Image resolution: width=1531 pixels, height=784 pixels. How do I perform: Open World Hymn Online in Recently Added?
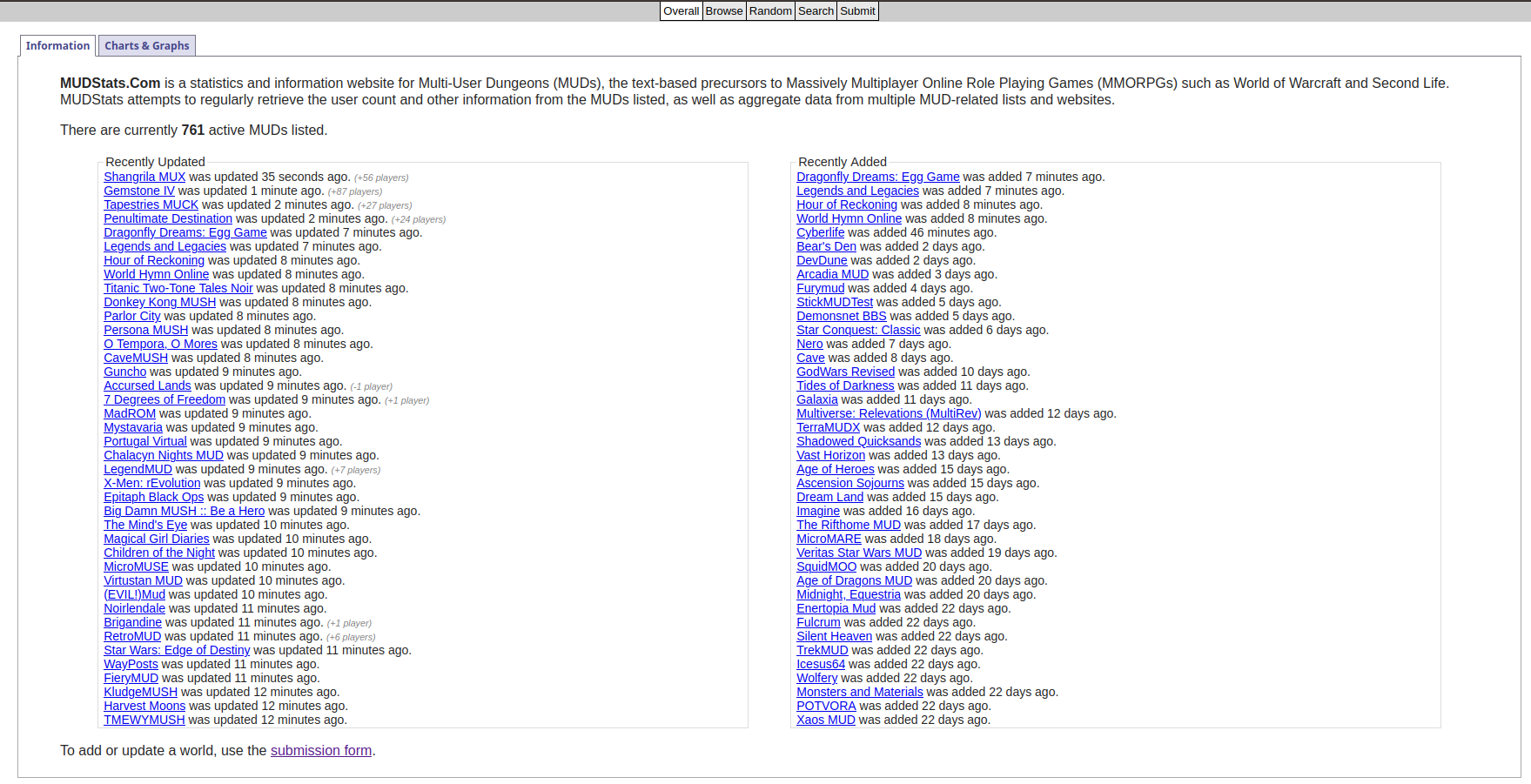[x=849, y=218]
